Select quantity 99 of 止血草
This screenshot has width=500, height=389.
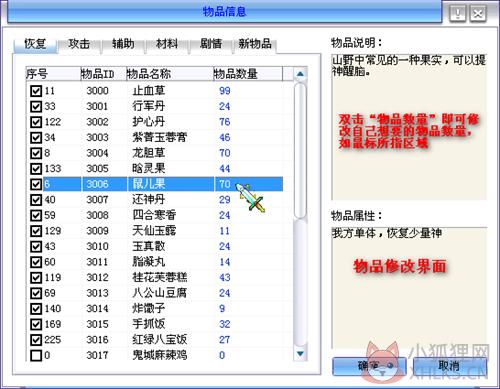tap(225, 91)
